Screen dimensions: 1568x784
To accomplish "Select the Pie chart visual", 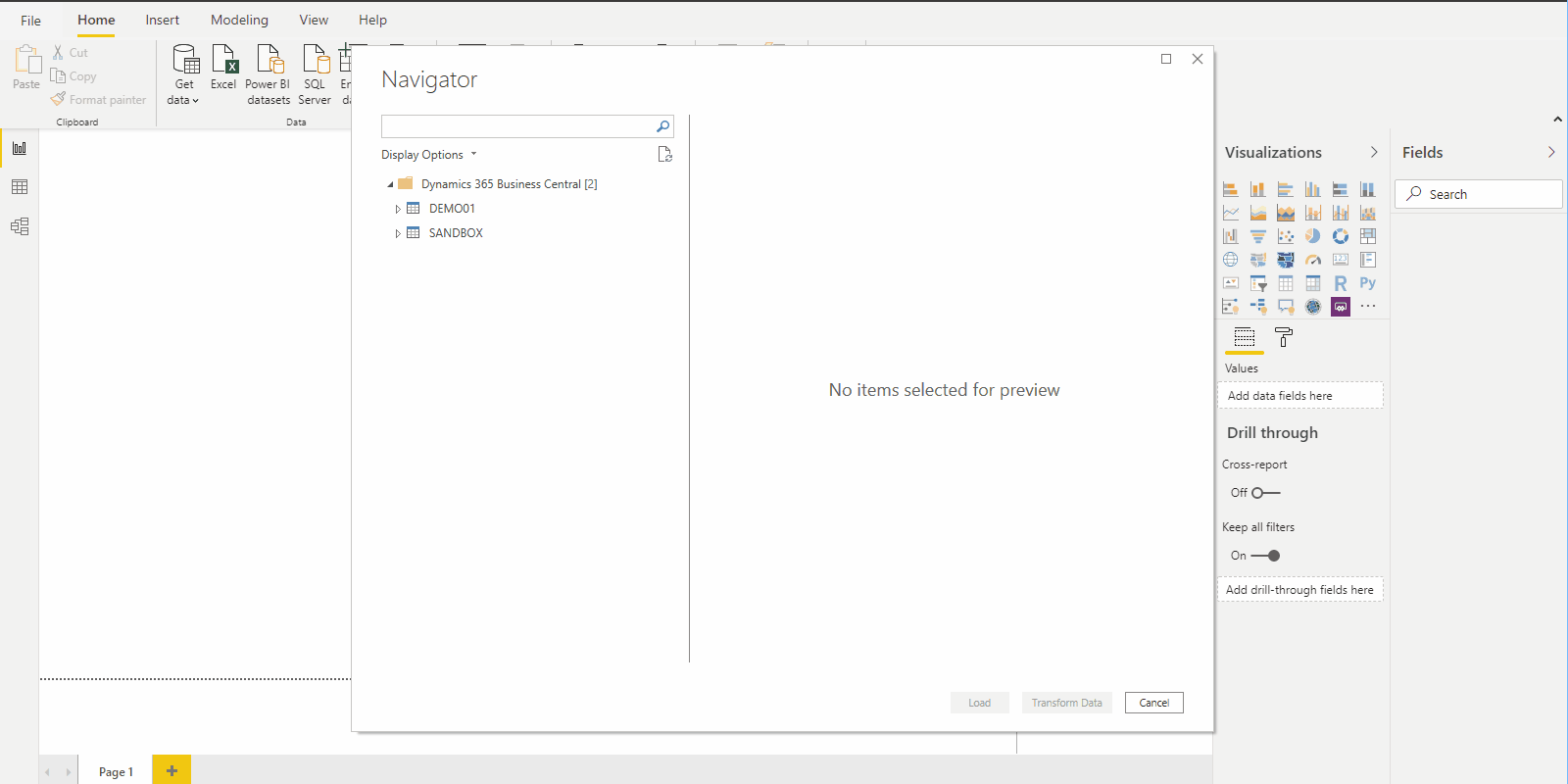I will point(1313,236).
